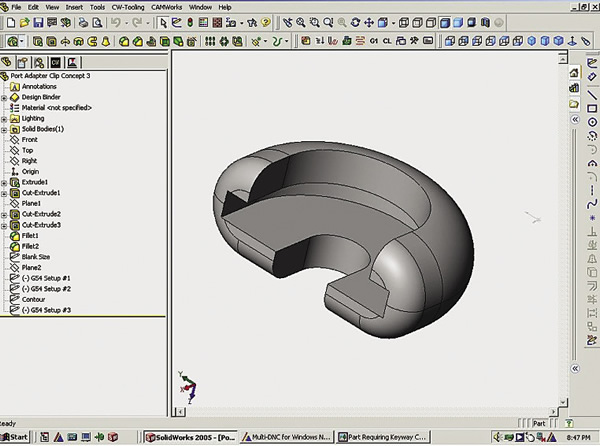The width and height of the screenshot is (600, 446).
Task: Click the Extruded Cut feature icon
Action: 51,41
